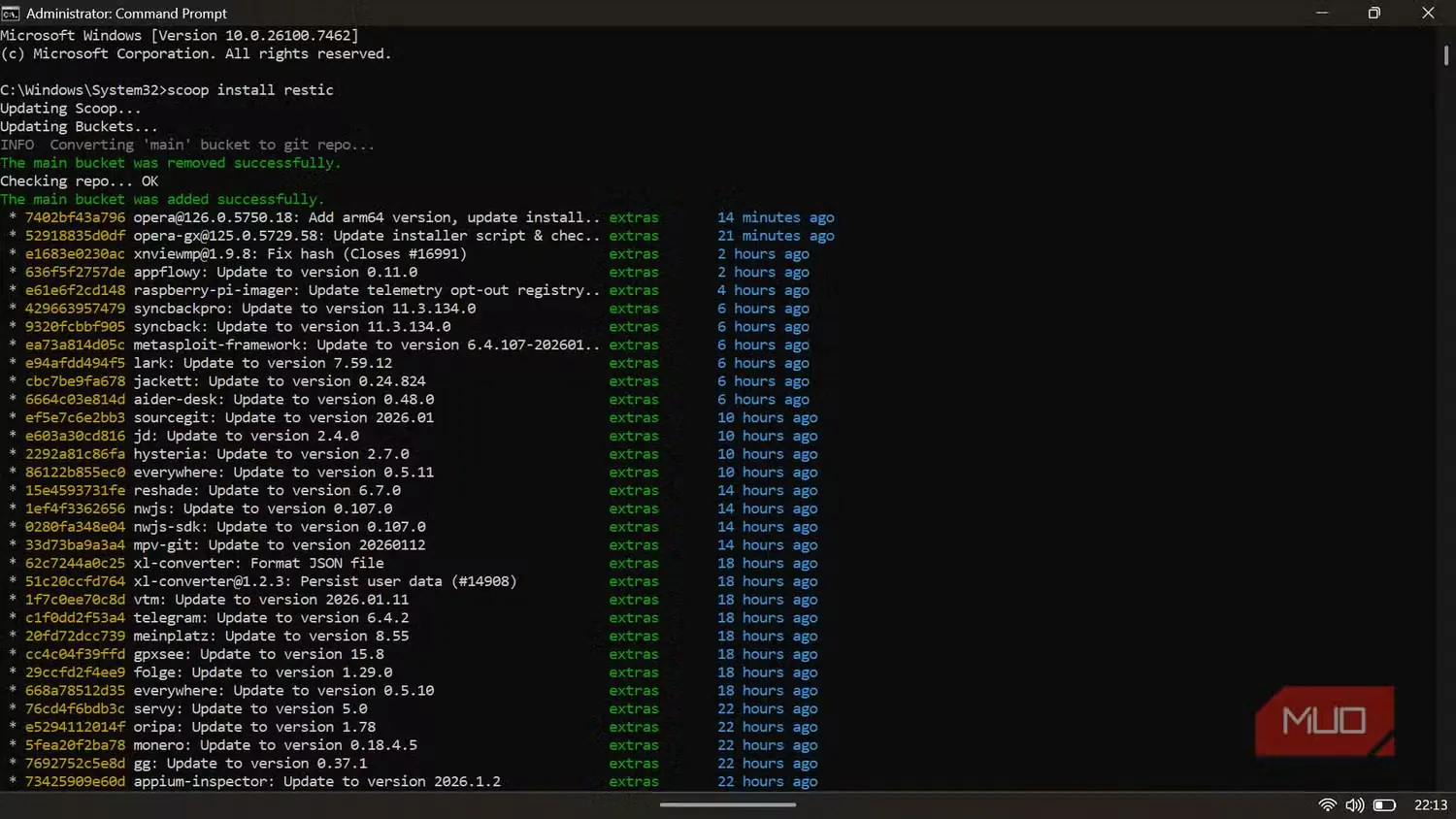Image resolution: width=1456 pixels, height=819 pixels.
Task: Click commit hash e603a30cd816
Action: [x=75, y=436]
